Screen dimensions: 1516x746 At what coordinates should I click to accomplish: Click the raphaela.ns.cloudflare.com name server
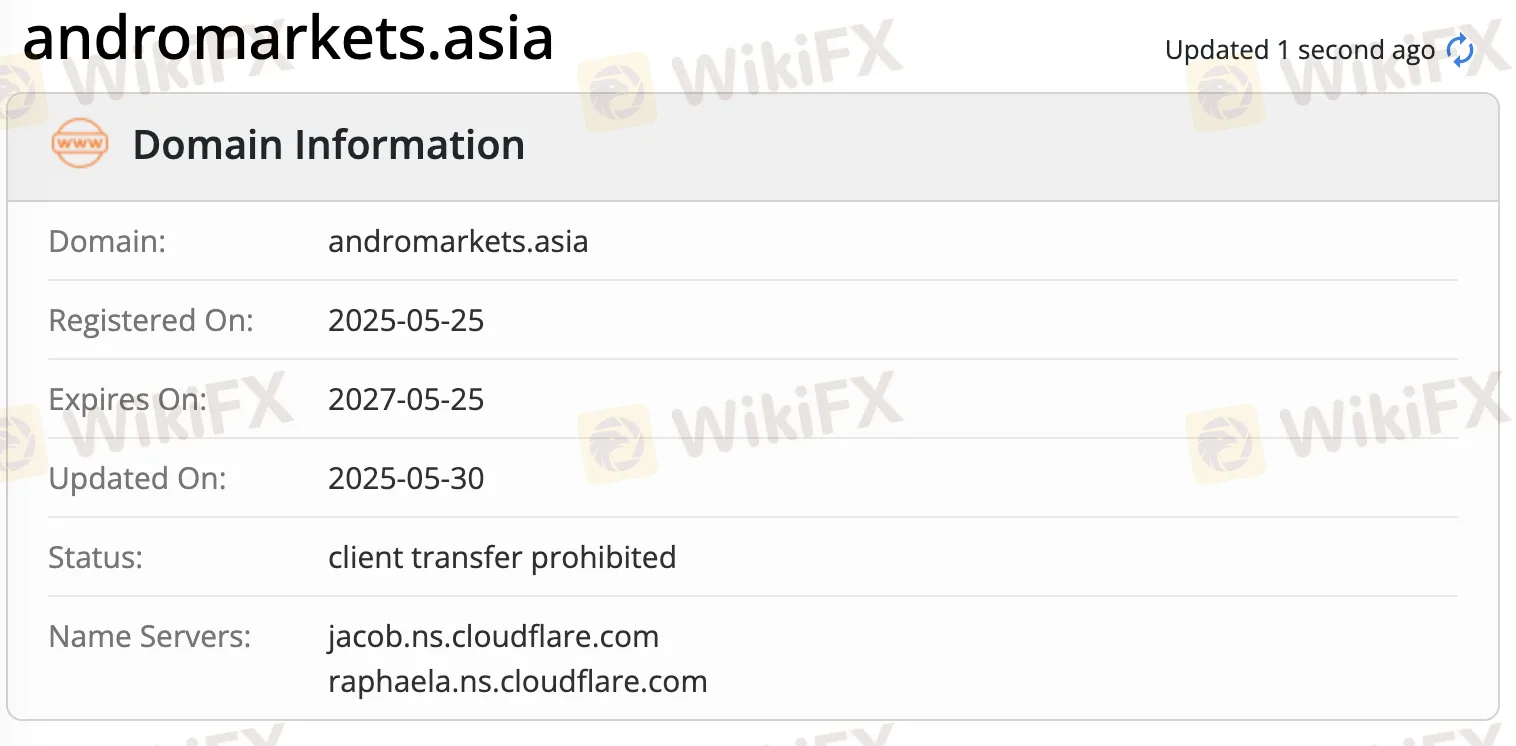(517, 682)
